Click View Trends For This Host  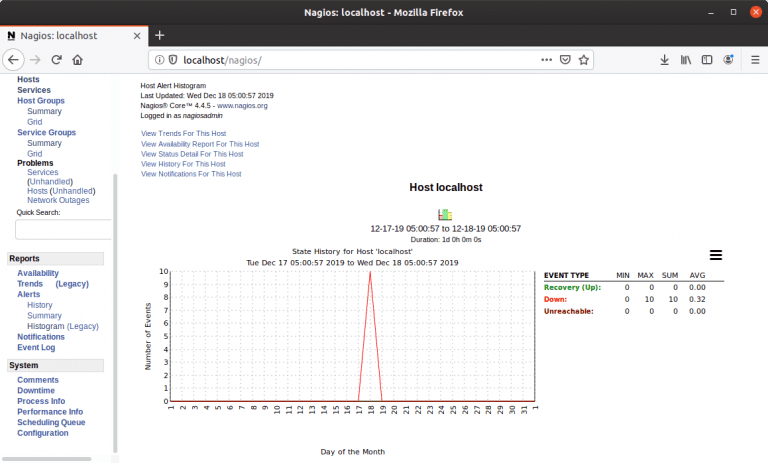pyautogui.click(x=184, y=133)
